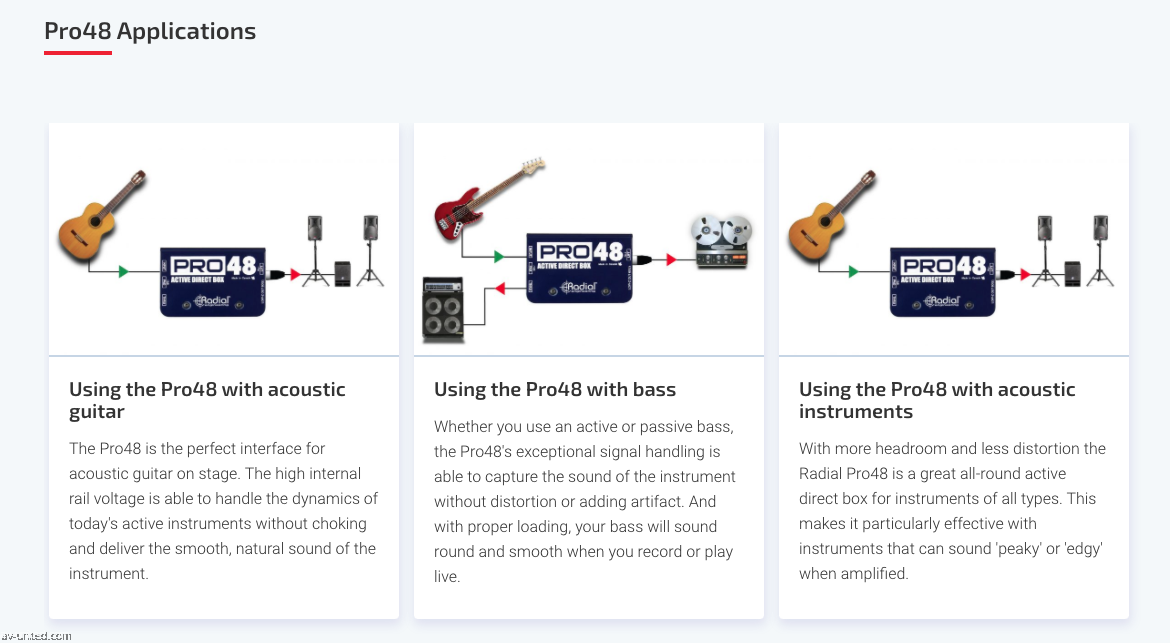Click the Pro48 direct box in the bass card
Screen dimensions: 1170x643
click(580, 267)
